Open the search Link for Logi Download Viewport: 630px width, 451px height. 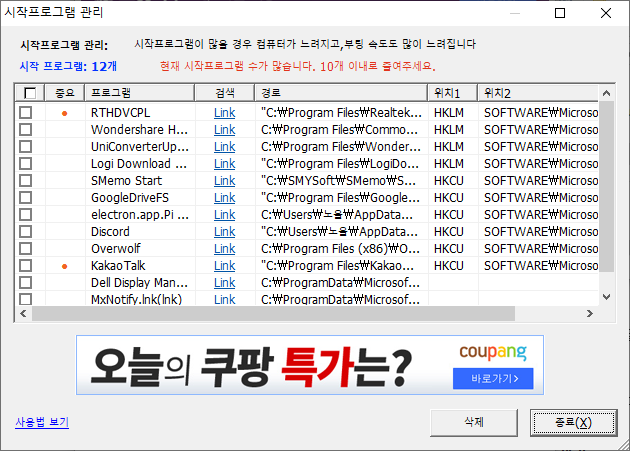tap(225, 164)
